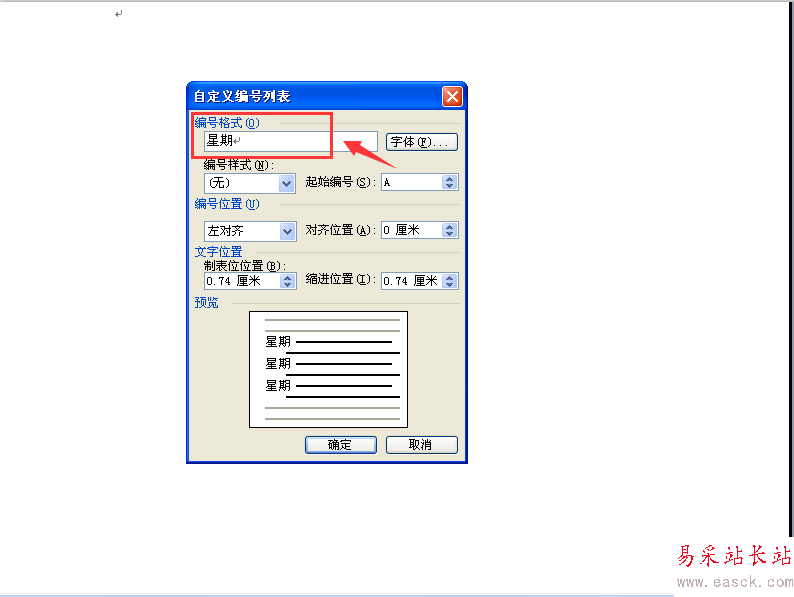
Task: Click the 编号位置(U) section label
Action: (227, 204)
